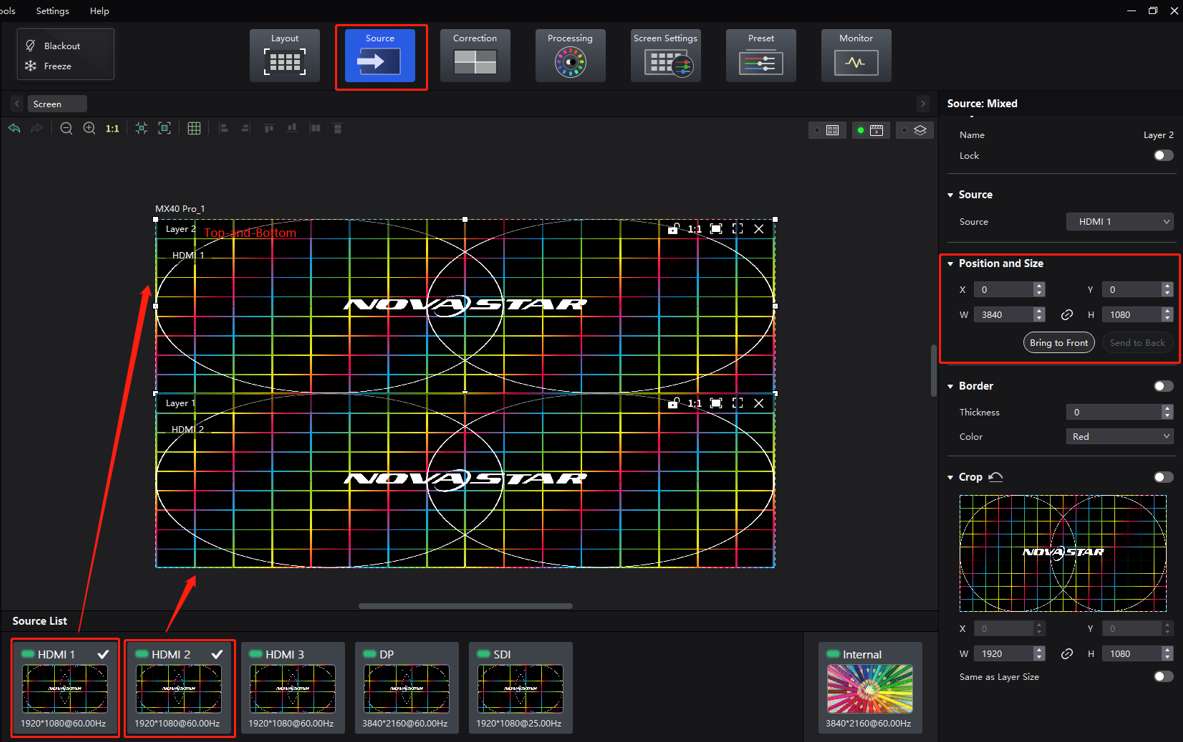Select the active green source view mode
Image resolution: width=1183 pixels, height=742 pixels.
(x=871, y=130)
